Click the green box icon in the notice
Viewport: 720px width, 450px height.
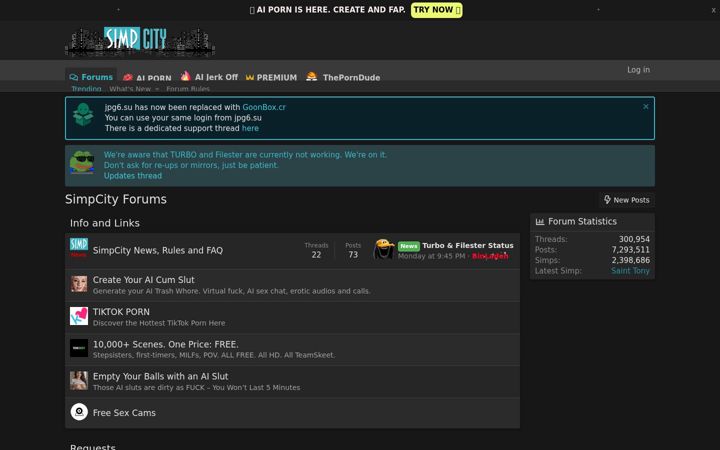coord(83,114)
